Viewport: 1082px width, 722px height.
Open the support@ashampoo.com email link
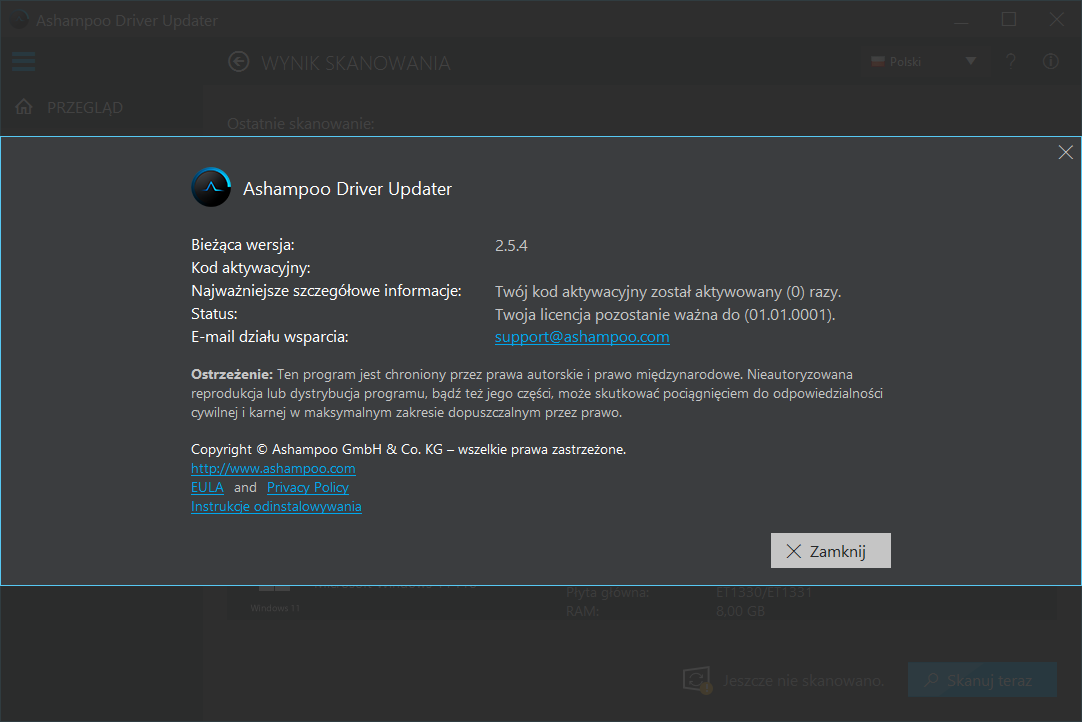tap(582, 337)
